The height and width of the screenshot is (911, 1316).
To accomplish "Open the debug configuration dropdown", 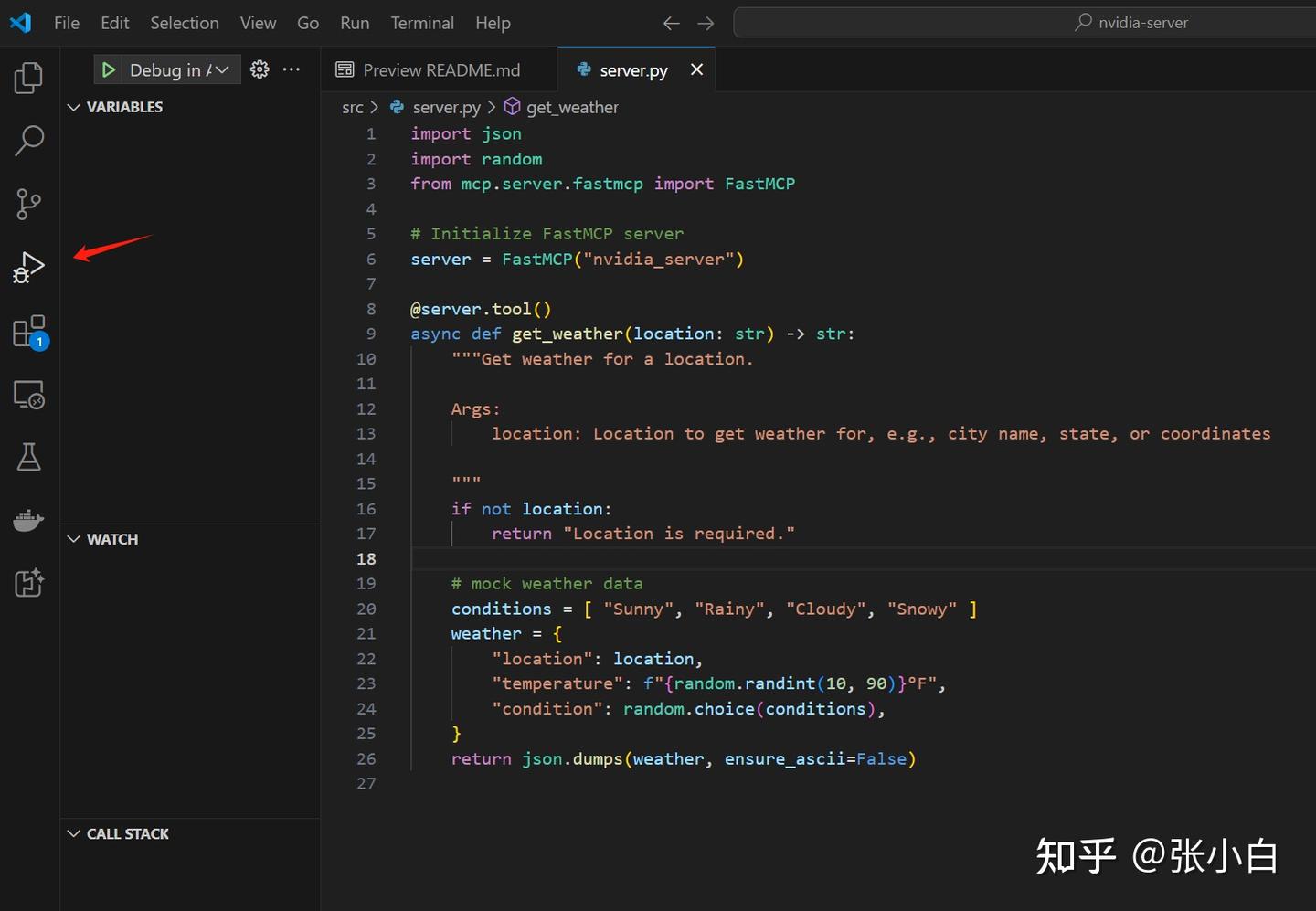I will click(179, 70).
